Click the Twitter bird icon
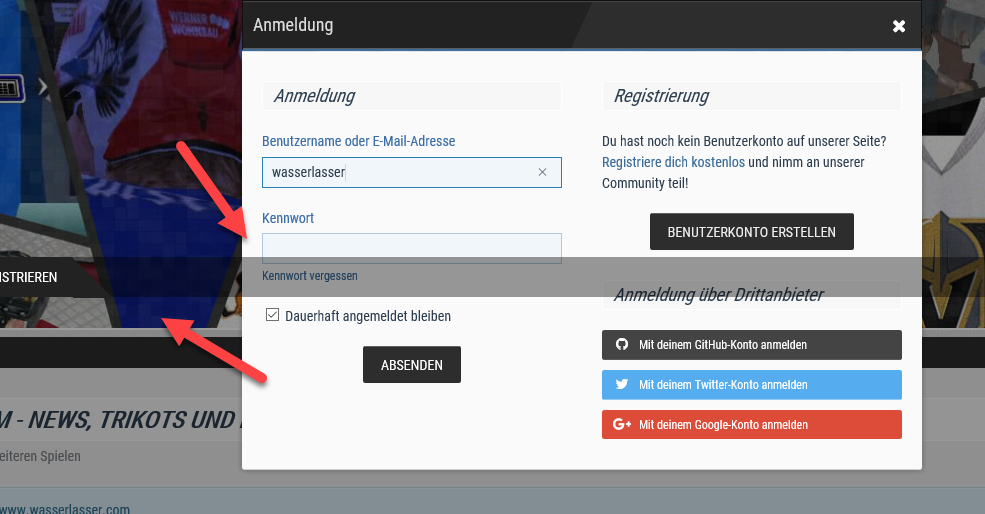Image resolution: width=985 pixels, height=514 pixels. coord(621,384)
